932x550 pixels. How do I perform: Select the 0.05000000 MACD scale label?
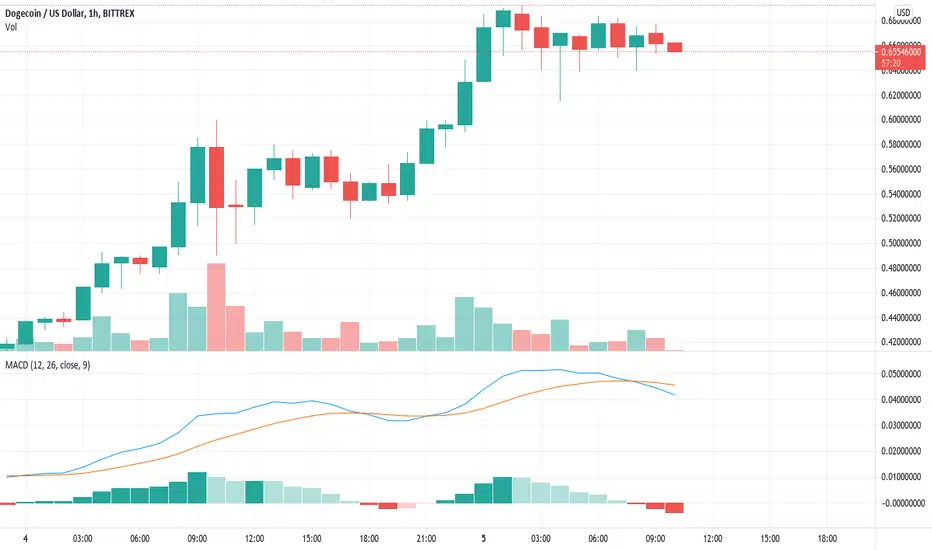(900, 374)
